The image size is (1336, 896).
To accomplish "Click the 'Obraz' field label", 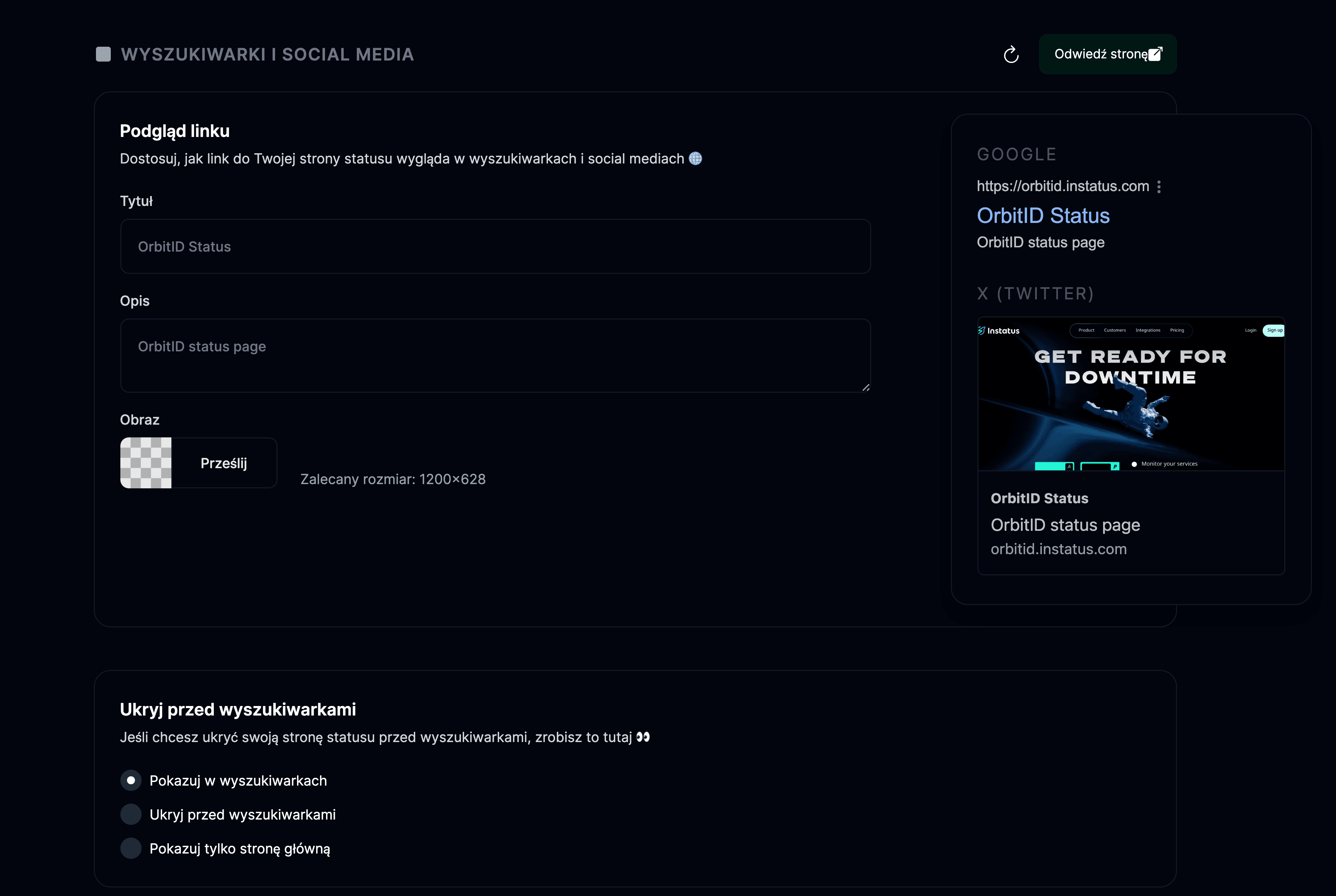I will (x=139, y=420).
